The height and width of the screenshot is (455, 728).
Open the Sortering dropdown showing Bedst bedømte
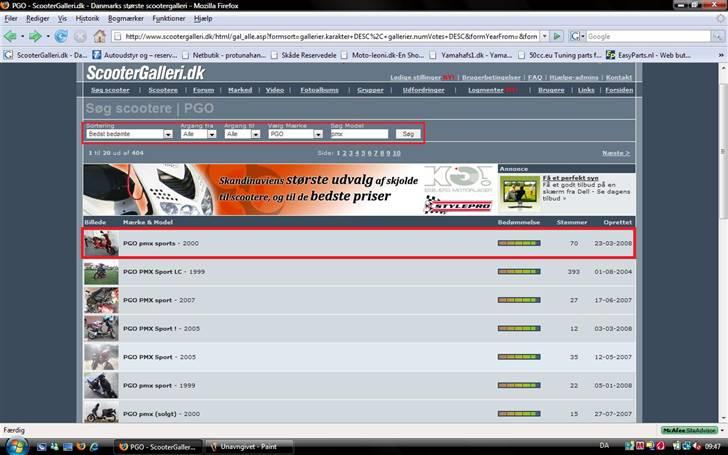tap(129, 134)
